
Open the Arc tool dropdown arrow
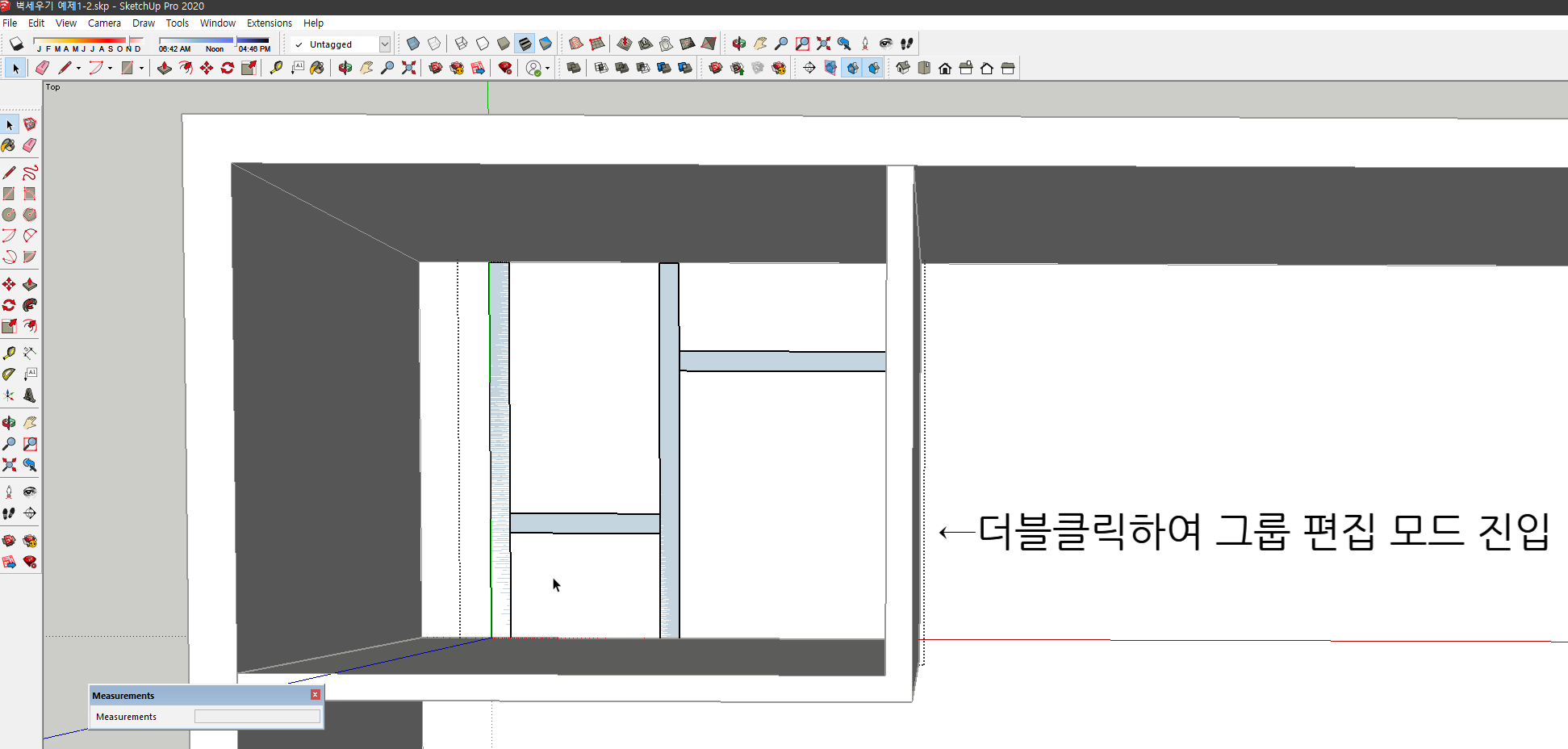109,68
